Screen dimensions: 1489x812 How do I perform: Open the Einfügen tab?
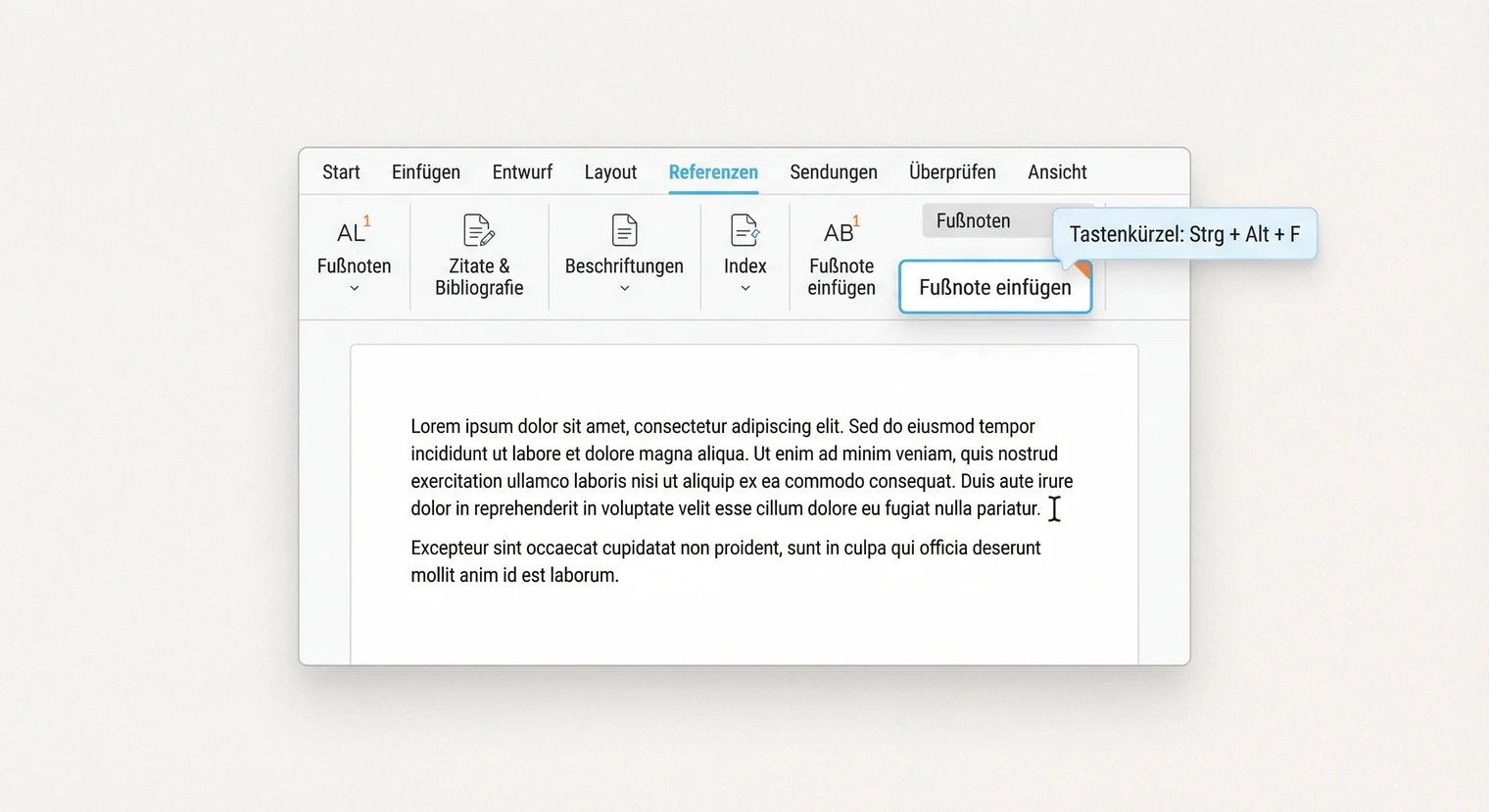click(425, 172)
